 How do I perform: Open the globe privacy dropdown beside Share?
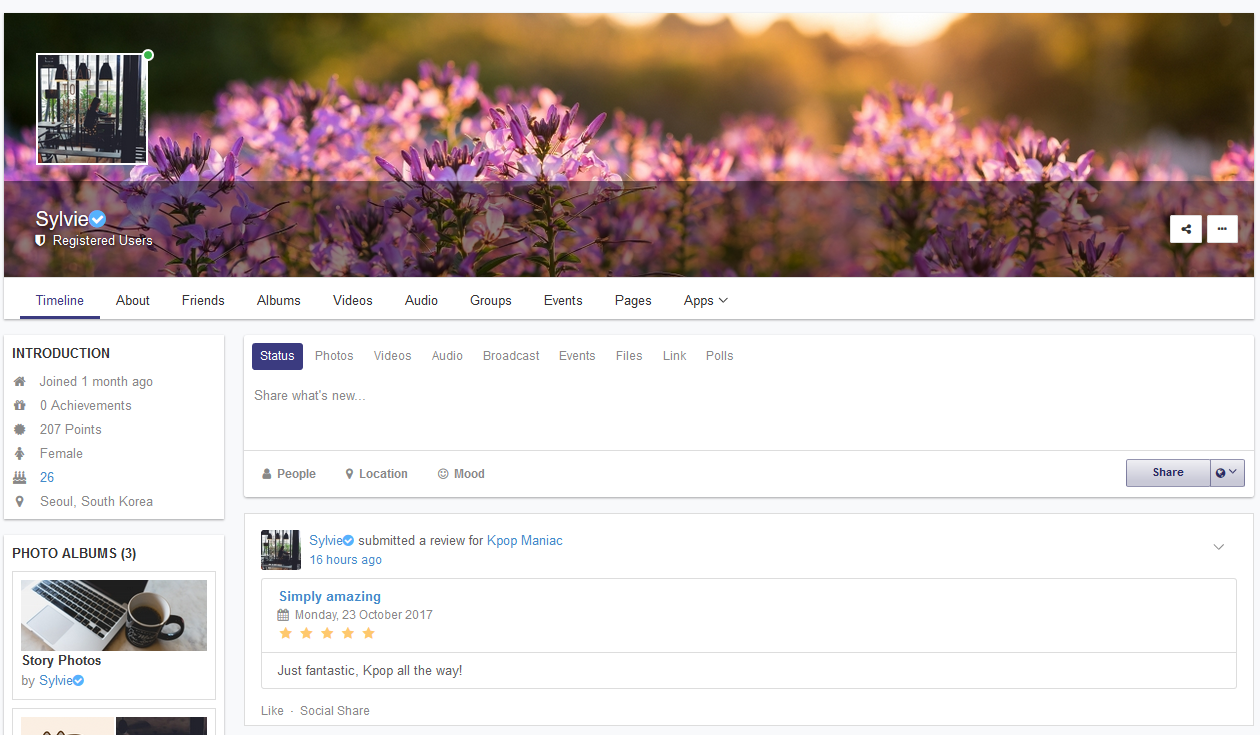click(x=1227, y=473)
